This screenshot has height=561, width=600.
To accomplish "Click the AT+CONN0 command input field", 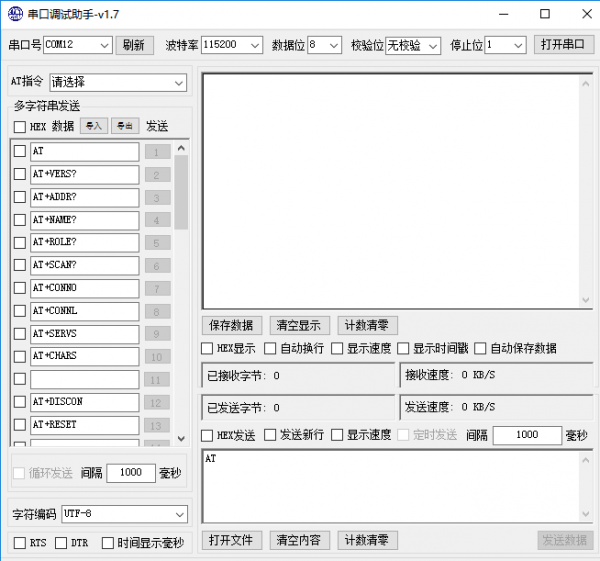I will pos(85,288).
